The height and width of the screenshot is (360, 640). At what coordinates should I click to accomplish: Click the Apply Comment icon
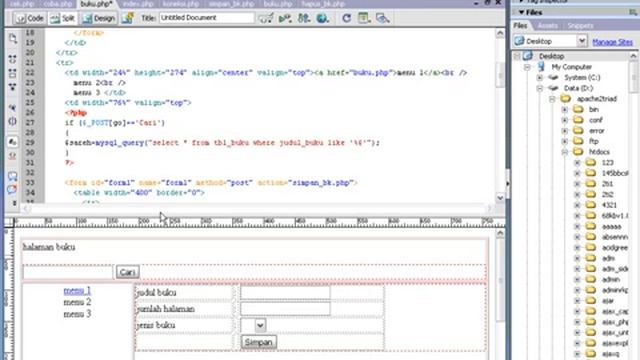point(13,176)
